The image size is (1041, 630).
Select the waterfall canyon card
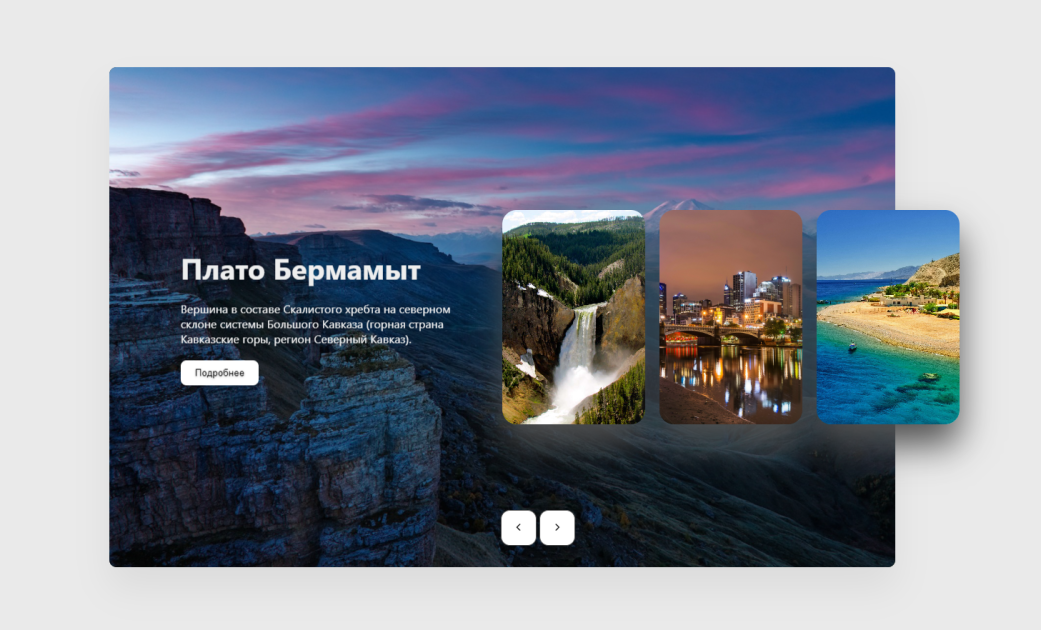[573, 317]
